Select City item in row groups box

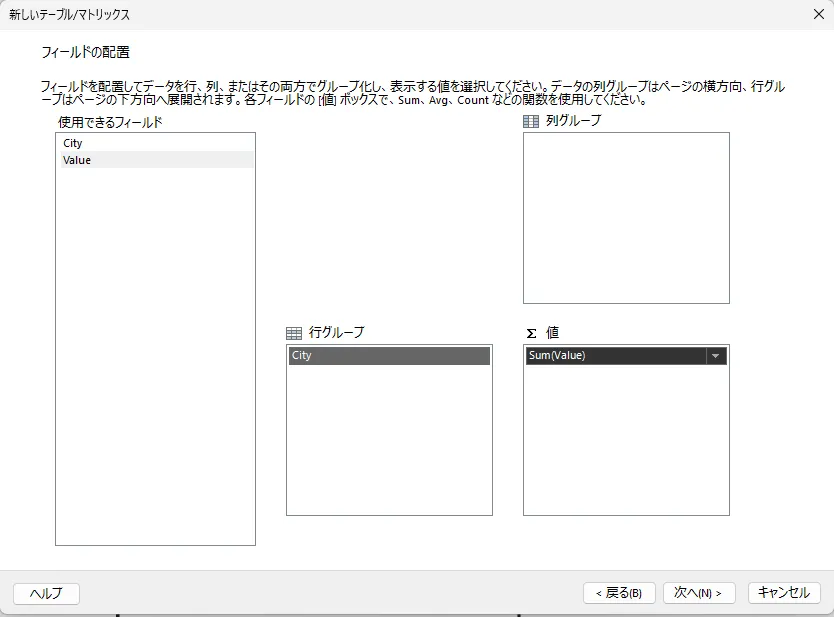click(x=389, y=355)
